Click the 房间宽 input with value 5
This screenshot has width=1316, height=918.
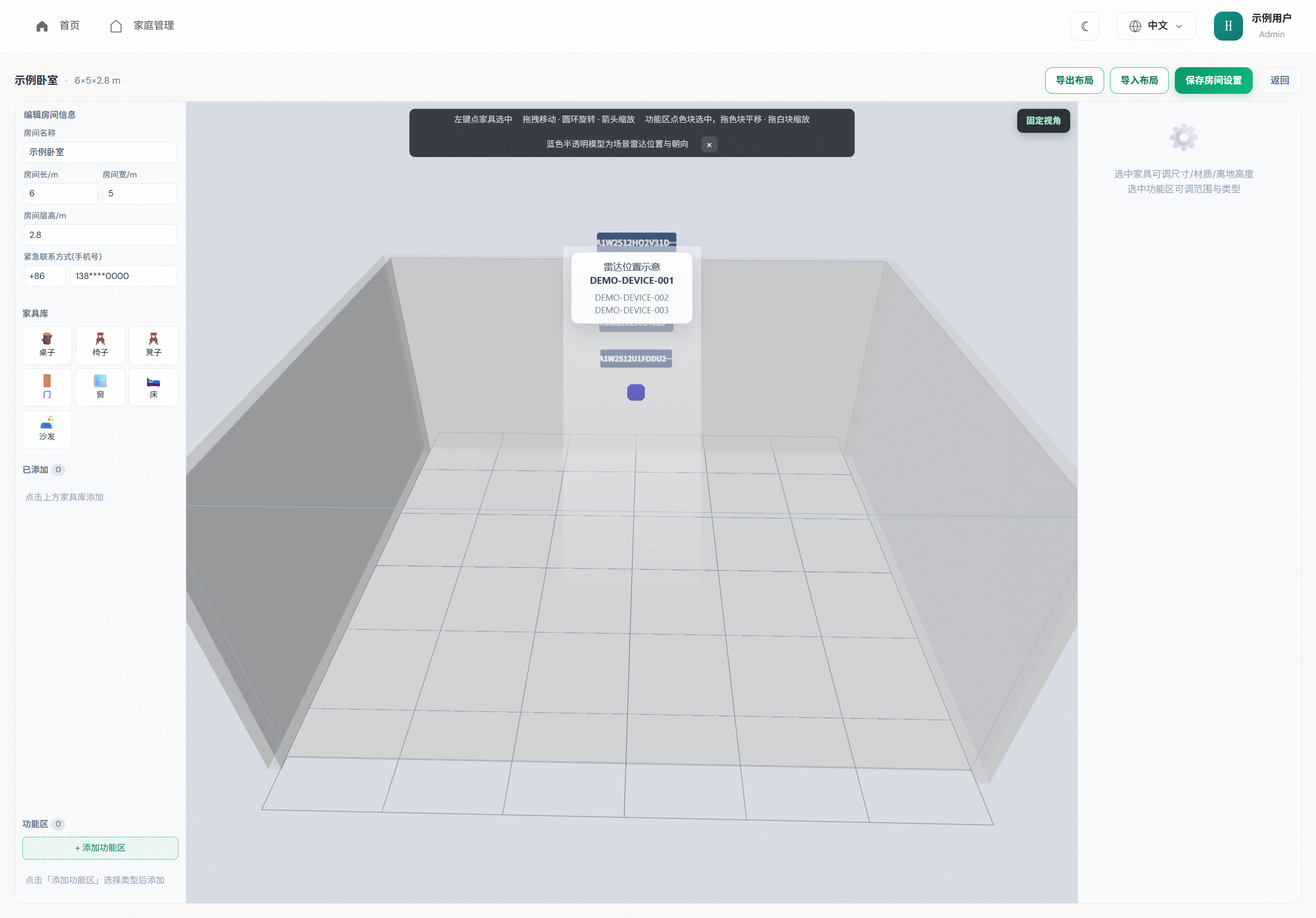pyautogui.click(x=140, y=194)
